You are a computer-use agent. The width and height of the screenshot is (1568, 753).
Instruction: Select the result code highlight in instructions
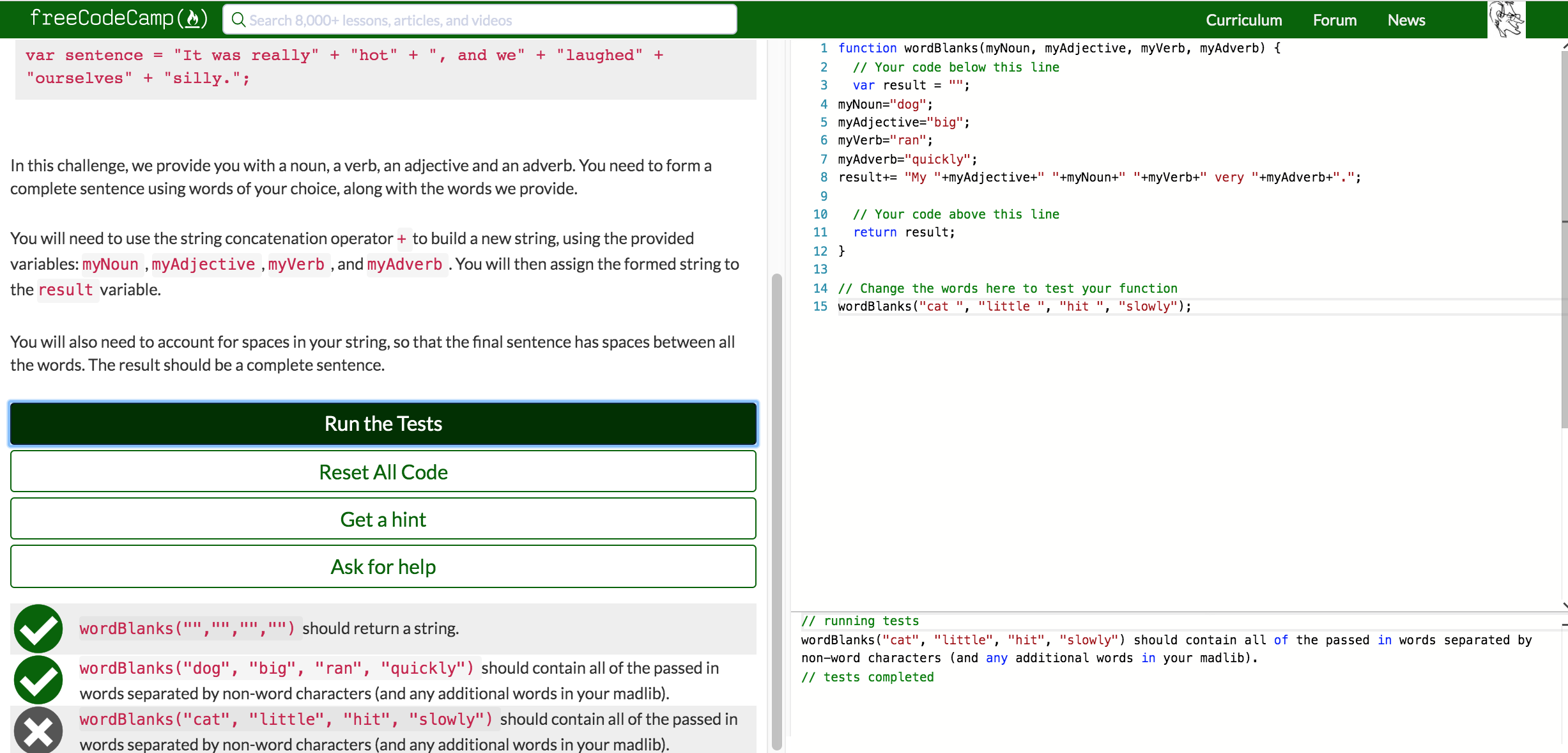pyautogui.click(x=67, y=290)
